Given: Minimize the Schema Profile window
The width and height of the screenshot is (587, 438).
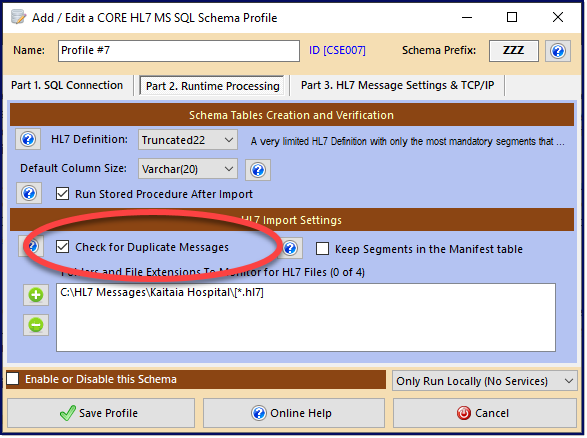Looking at the screenshot, I should [467, 17].
